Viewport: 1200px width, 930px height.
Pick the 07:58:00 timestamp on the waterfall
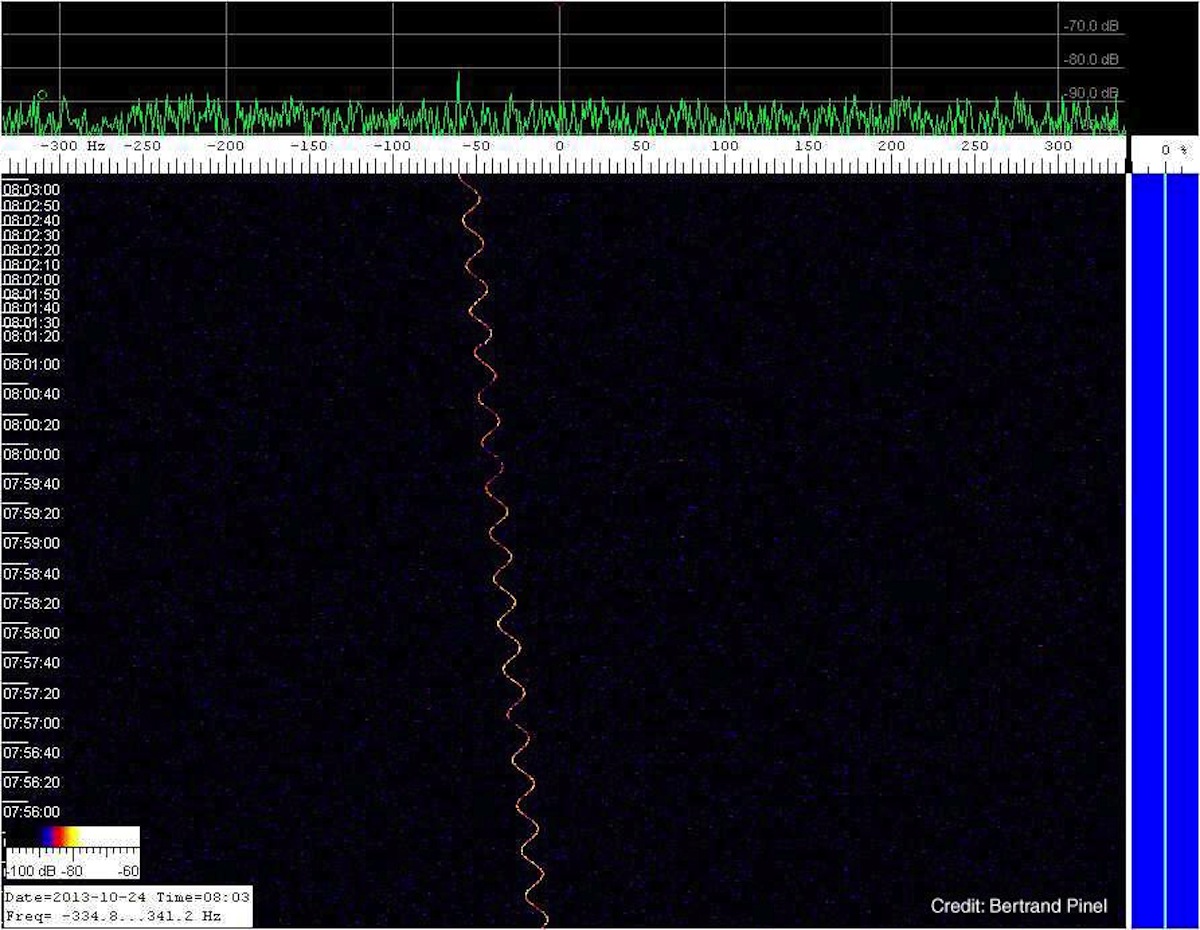[x=31, y=633]
